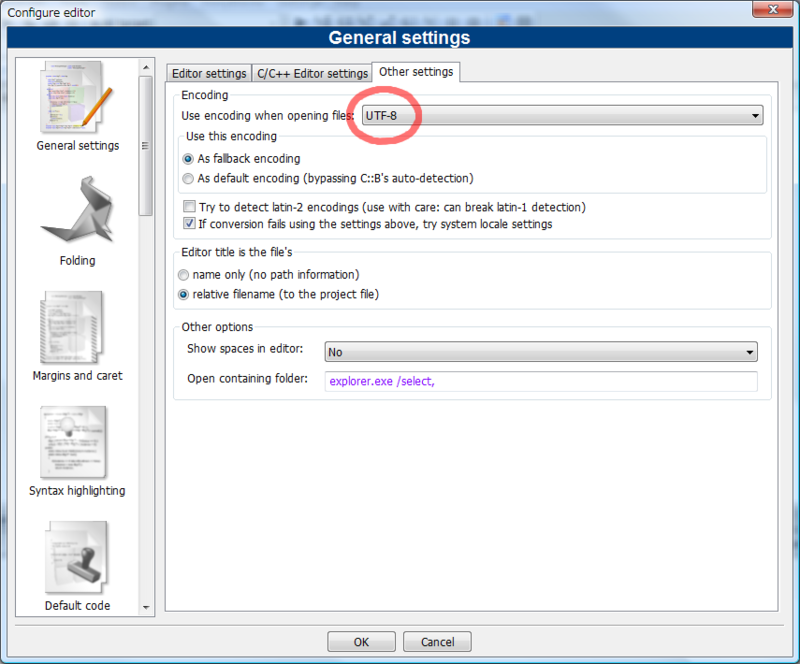The width and height of the screenshot is (800, 664).
Task: Select the Folding origami bird icon
Action: pyautogui.click(x=78, y=210)
